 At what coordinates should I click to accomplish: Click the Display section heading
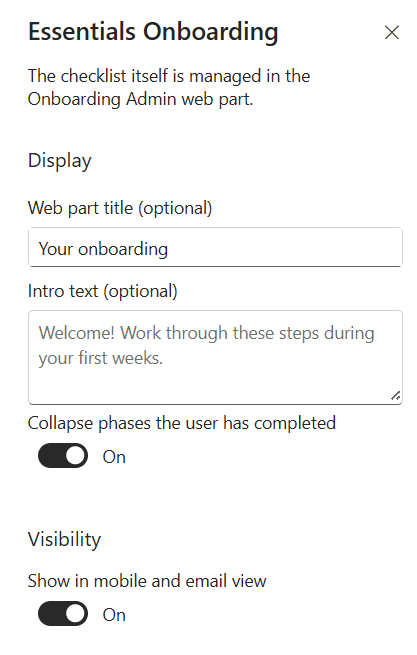[60, 161]
